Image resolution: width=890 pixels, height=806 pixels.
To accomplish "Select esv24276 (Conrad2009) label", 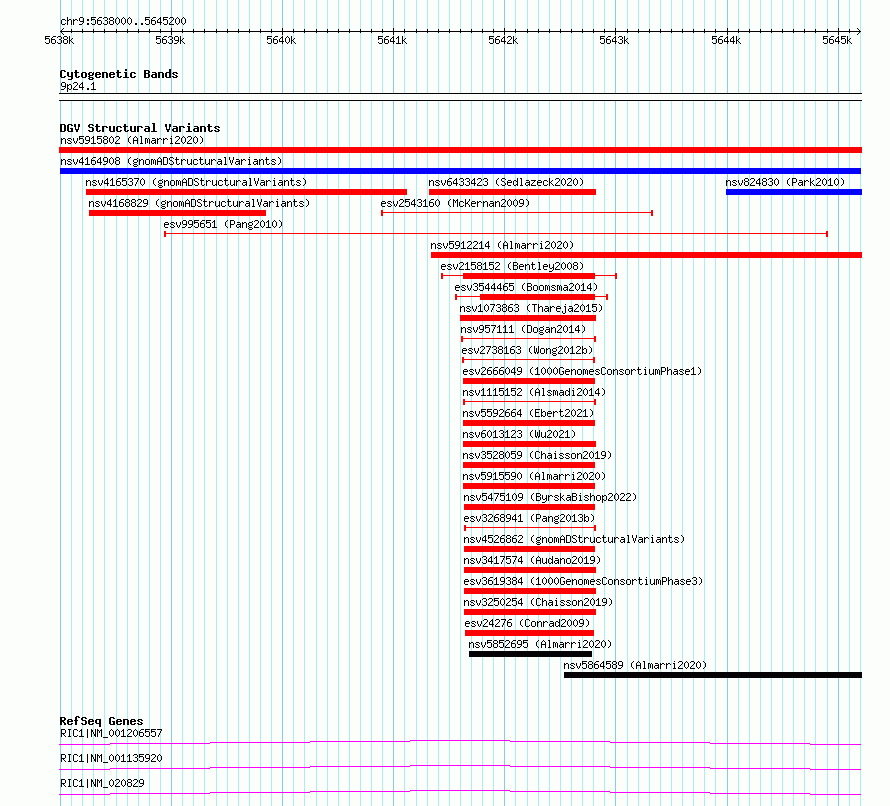I will (527, 623).
